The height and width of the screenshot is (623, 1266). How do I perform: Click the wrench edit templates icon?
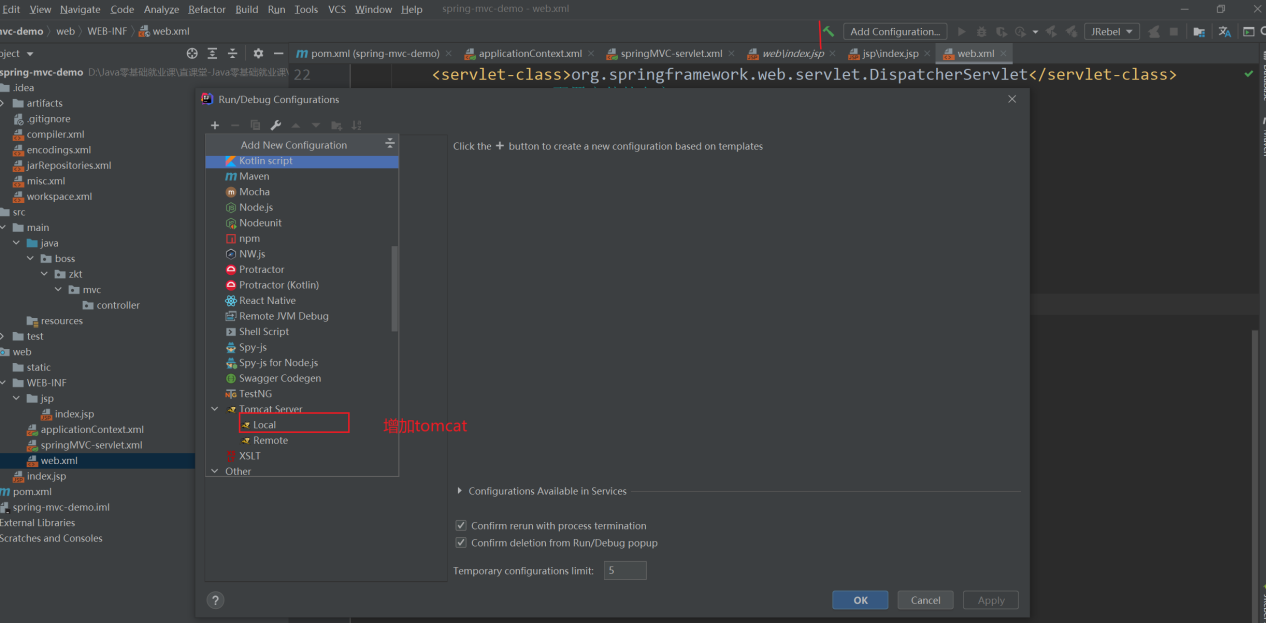point(275,125)
